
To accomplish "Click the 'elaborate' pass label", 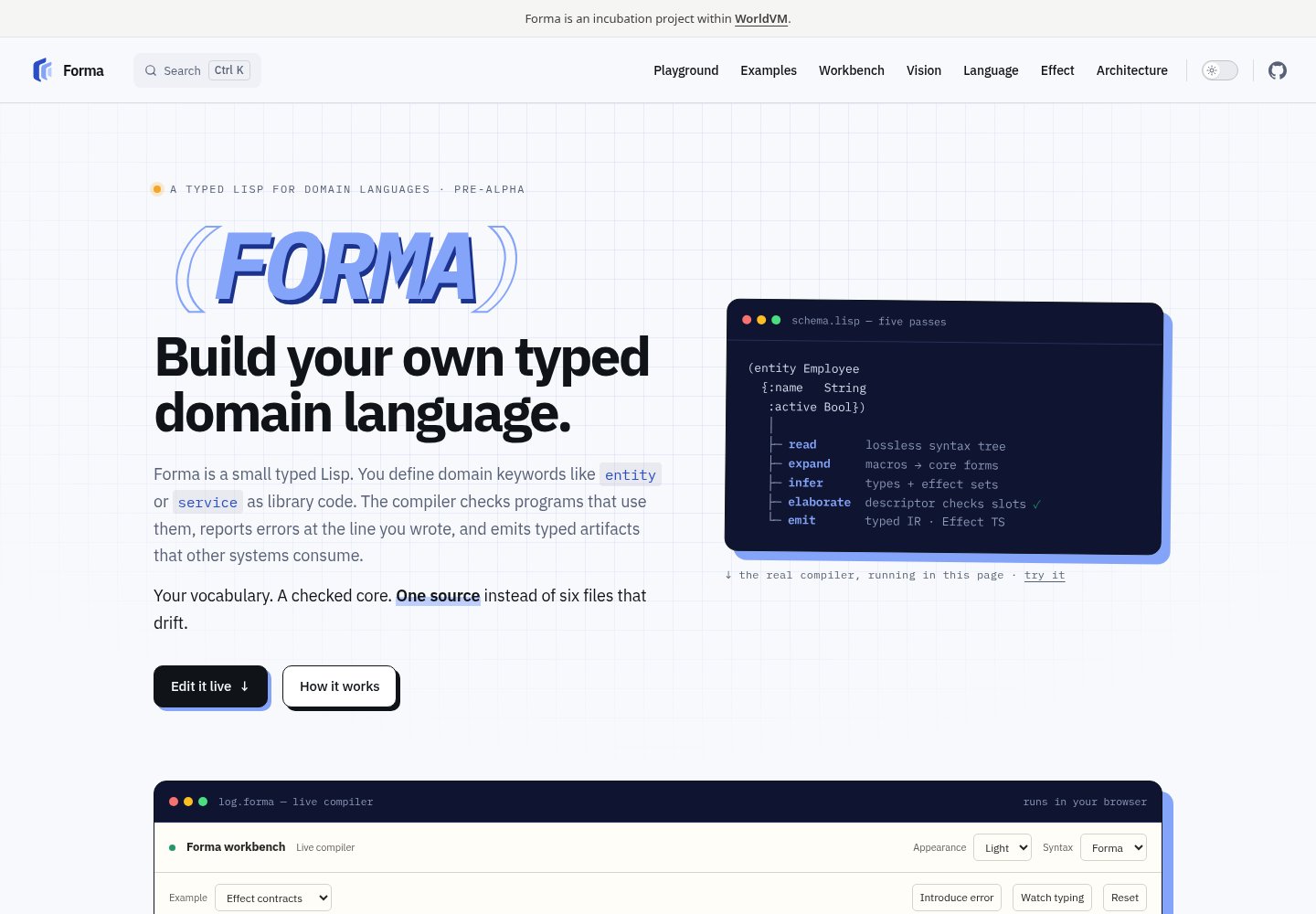I will tap(819, 502).
